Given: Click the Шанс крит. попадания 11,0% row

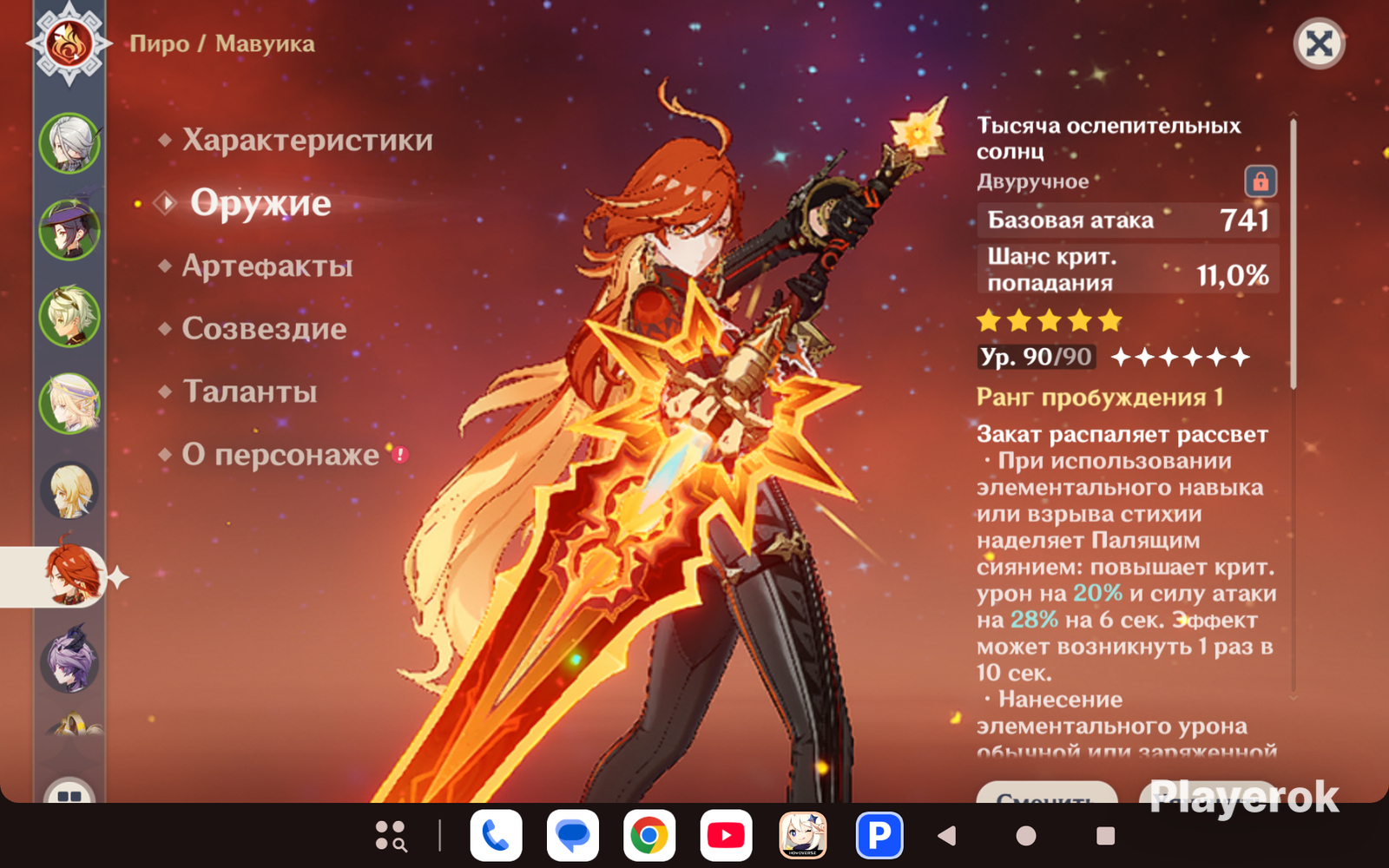Looking at the screenshot, I should coord(1128,269).
